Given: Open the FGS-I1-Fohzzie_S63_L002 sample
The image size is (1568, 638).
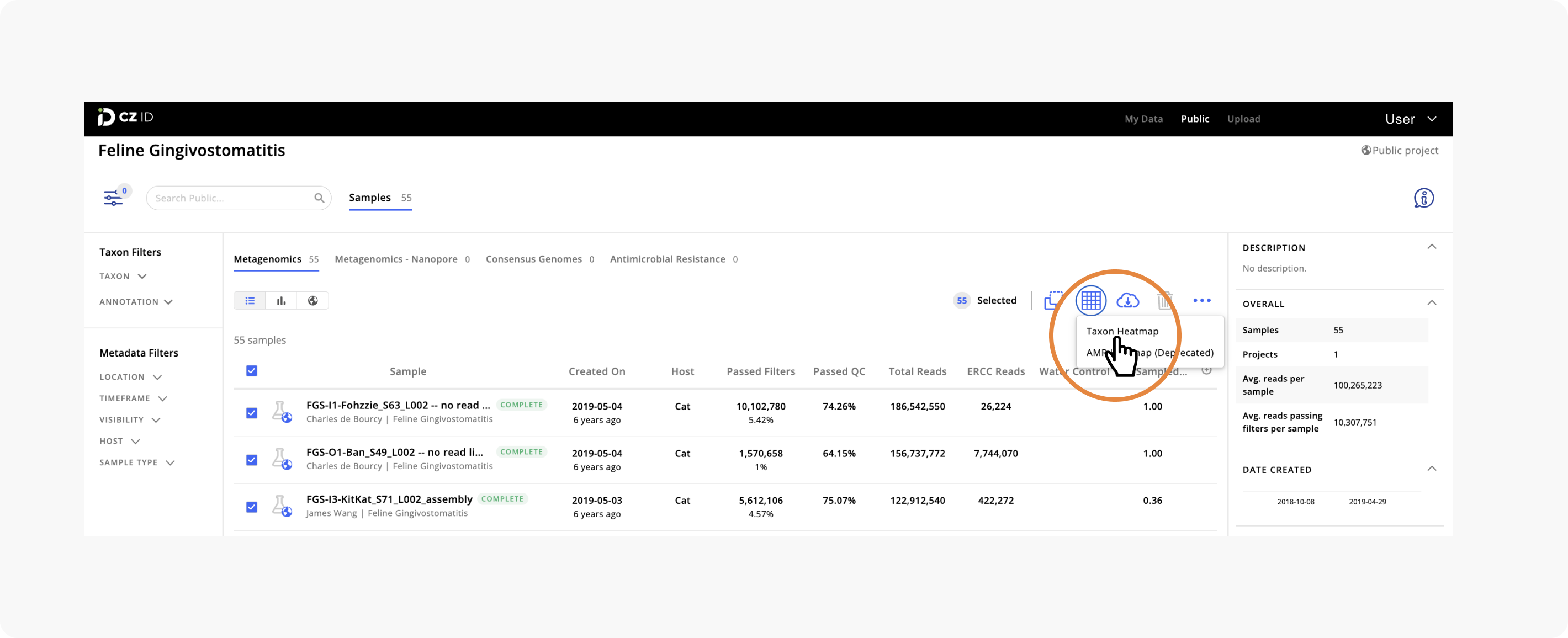Looking at the screenshot, I should coord(398,405).
